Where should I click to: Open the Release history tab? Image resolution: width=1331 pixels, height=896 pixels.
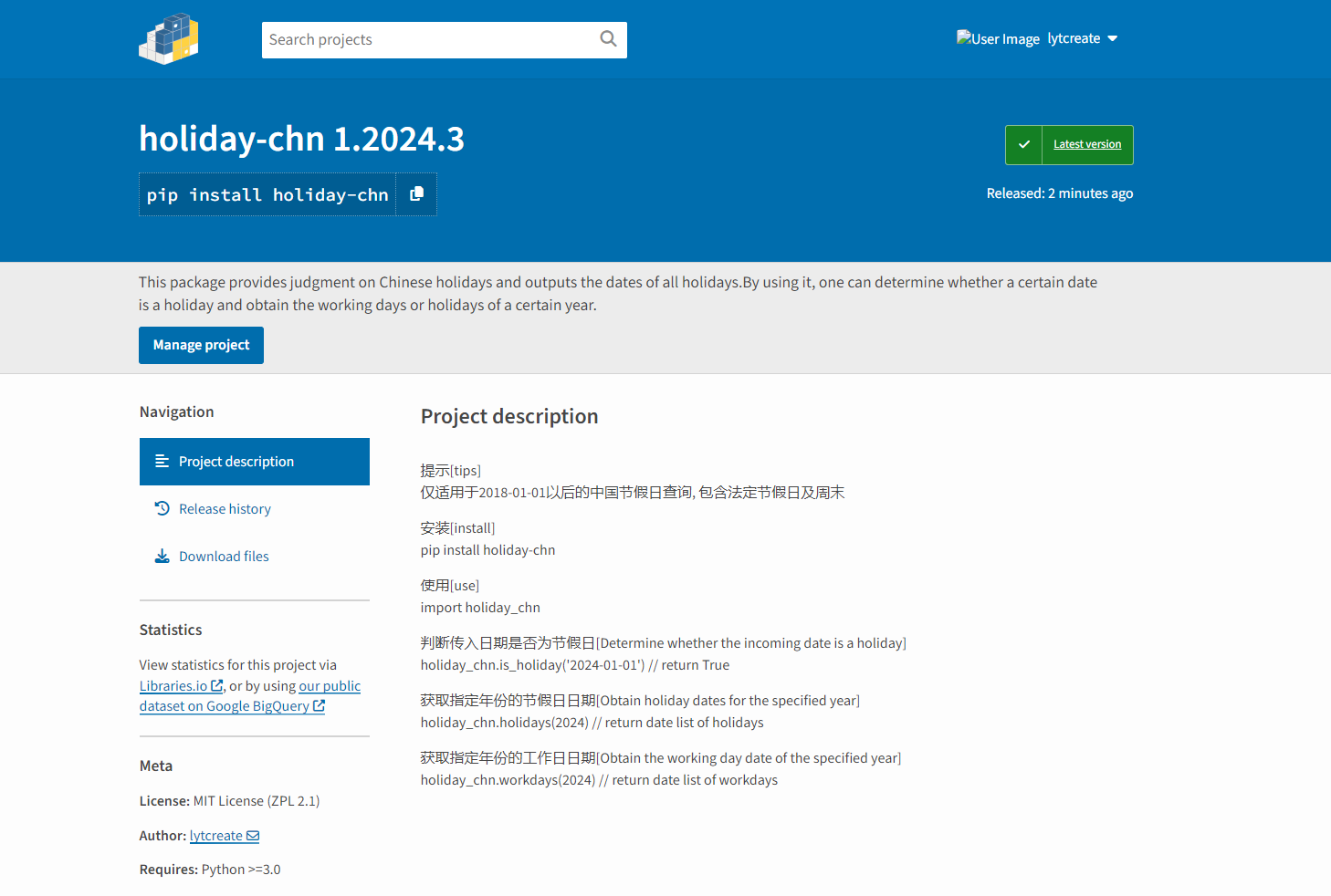(x=255, y=509)
